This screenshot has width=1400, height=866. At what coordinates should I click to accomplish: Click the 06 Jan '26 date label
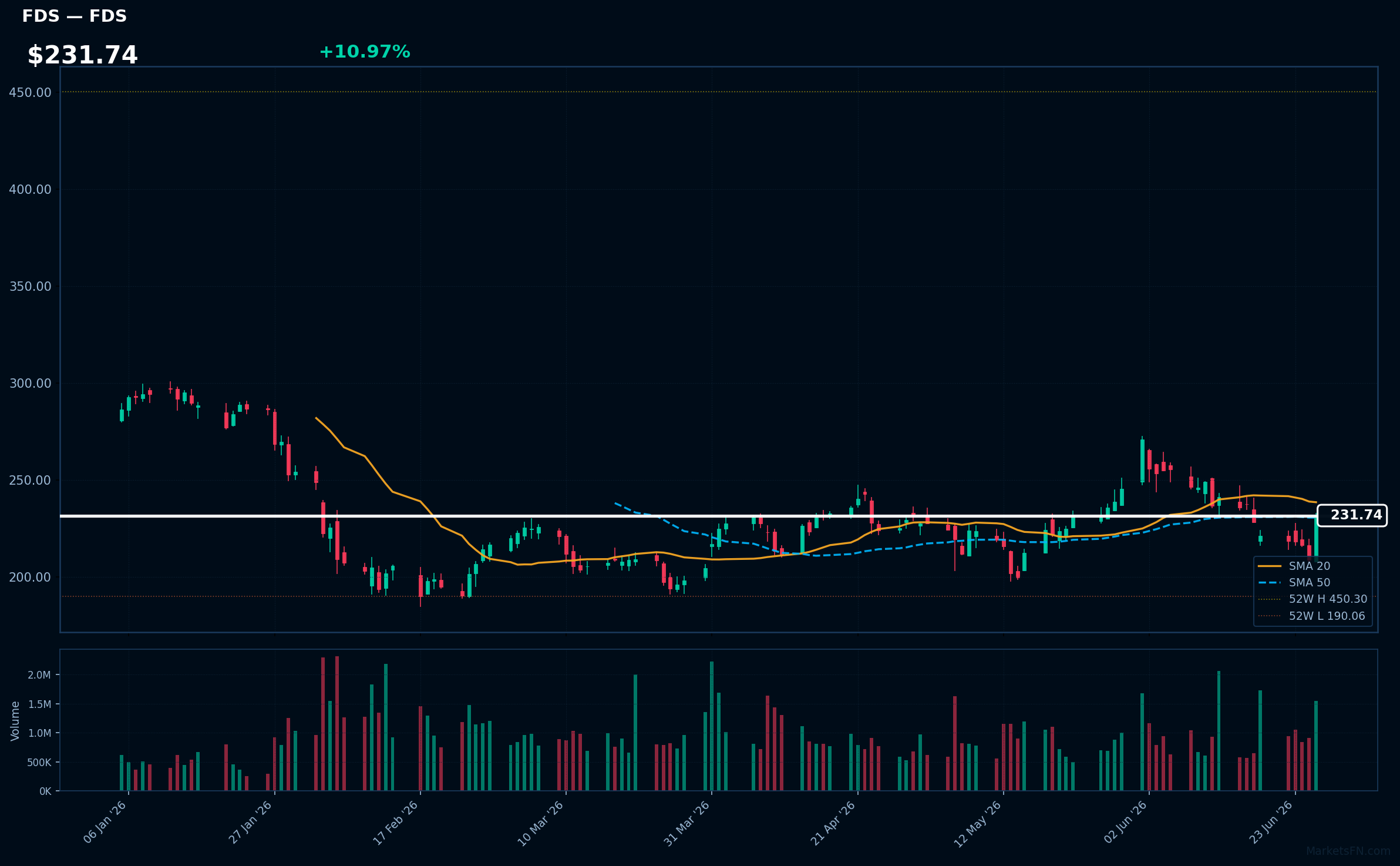click(x=105, y=823)
